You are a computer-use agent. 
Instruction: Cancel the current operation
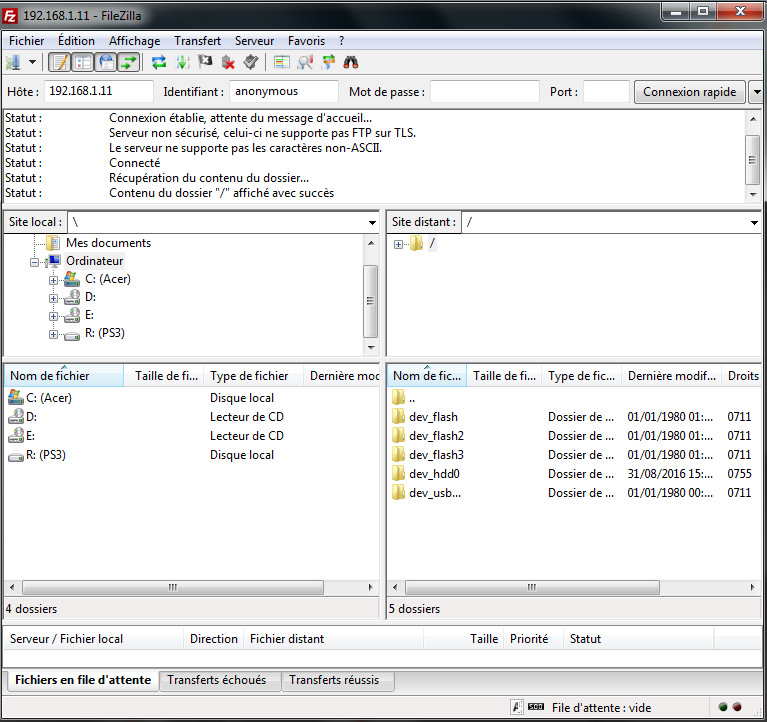coord(205,62)
